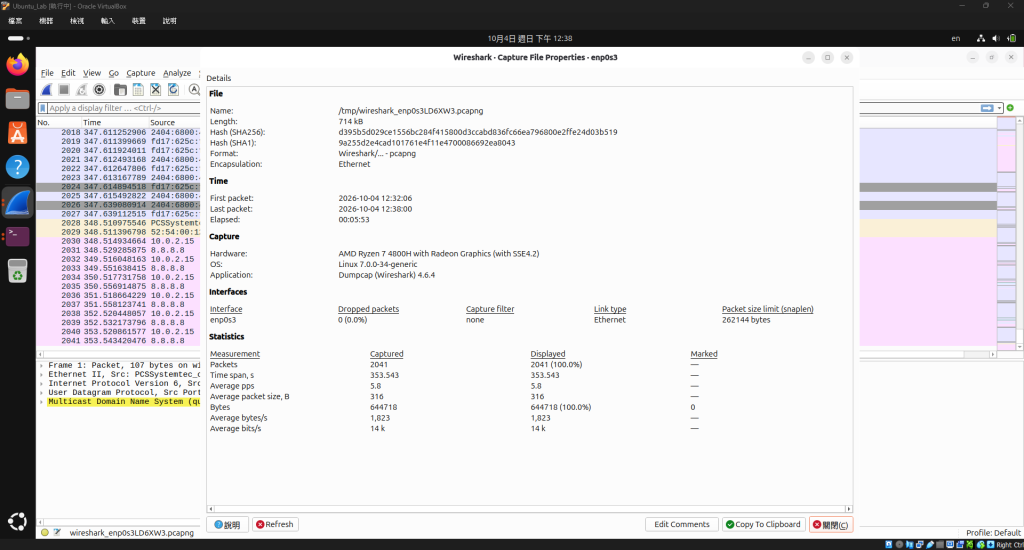1024x550 pixels.
Task: Open a capture file via folder icon
Action: click(x=120, y=90)
